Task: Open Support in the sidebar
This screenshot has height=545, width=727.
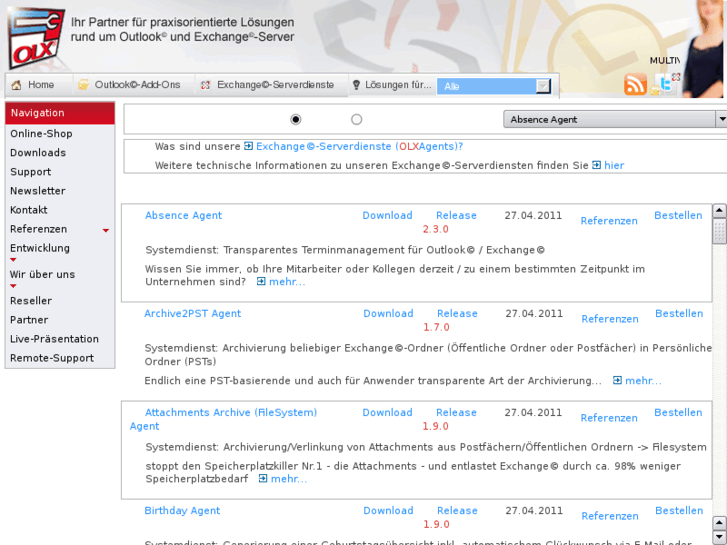Action: click(x=31, y=172)
